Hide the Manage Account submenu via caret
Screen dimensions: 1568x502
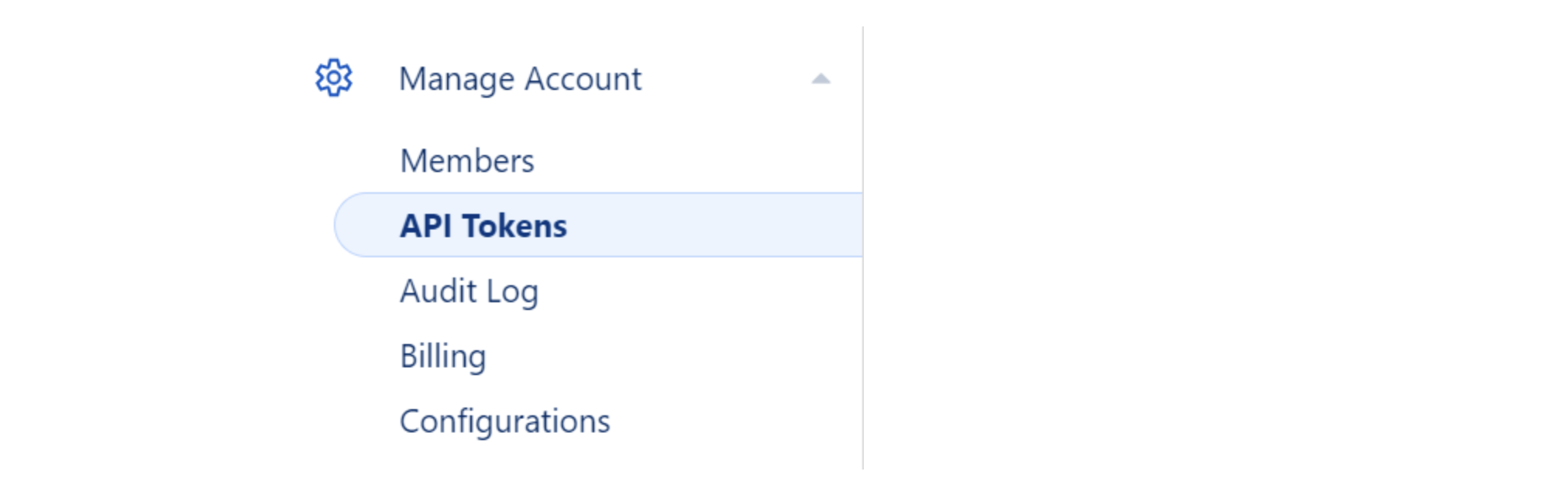[820, 79]
